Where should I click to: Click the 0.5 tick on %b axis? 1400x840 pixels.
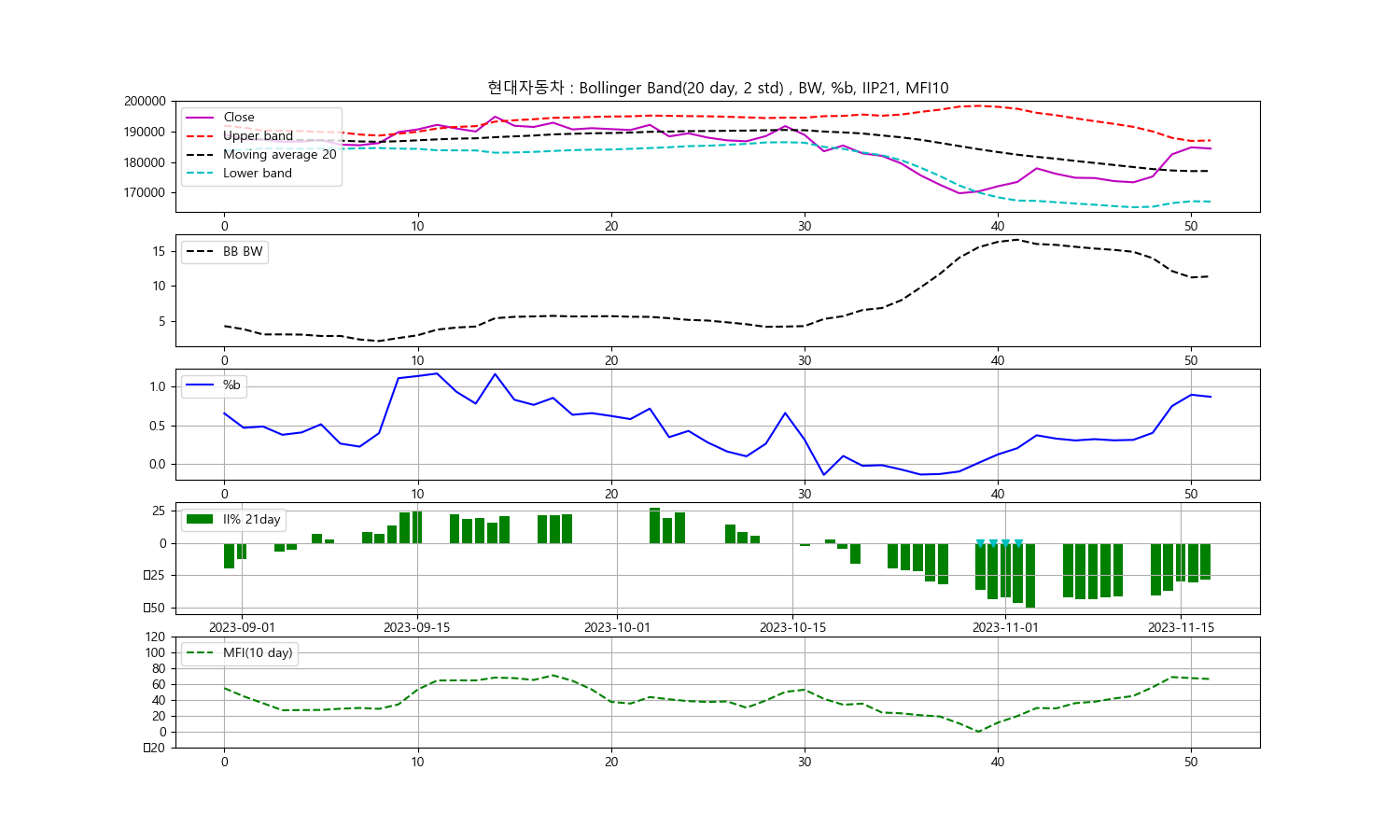click(x=158, y=427)
